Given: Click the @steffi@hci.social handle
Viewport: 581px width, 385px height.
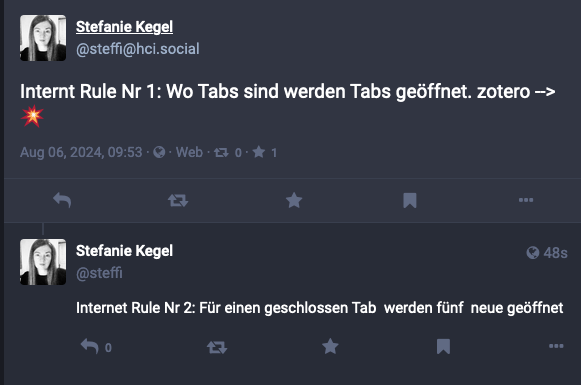Looking at the screenshot, I should [x=137, y=49].
